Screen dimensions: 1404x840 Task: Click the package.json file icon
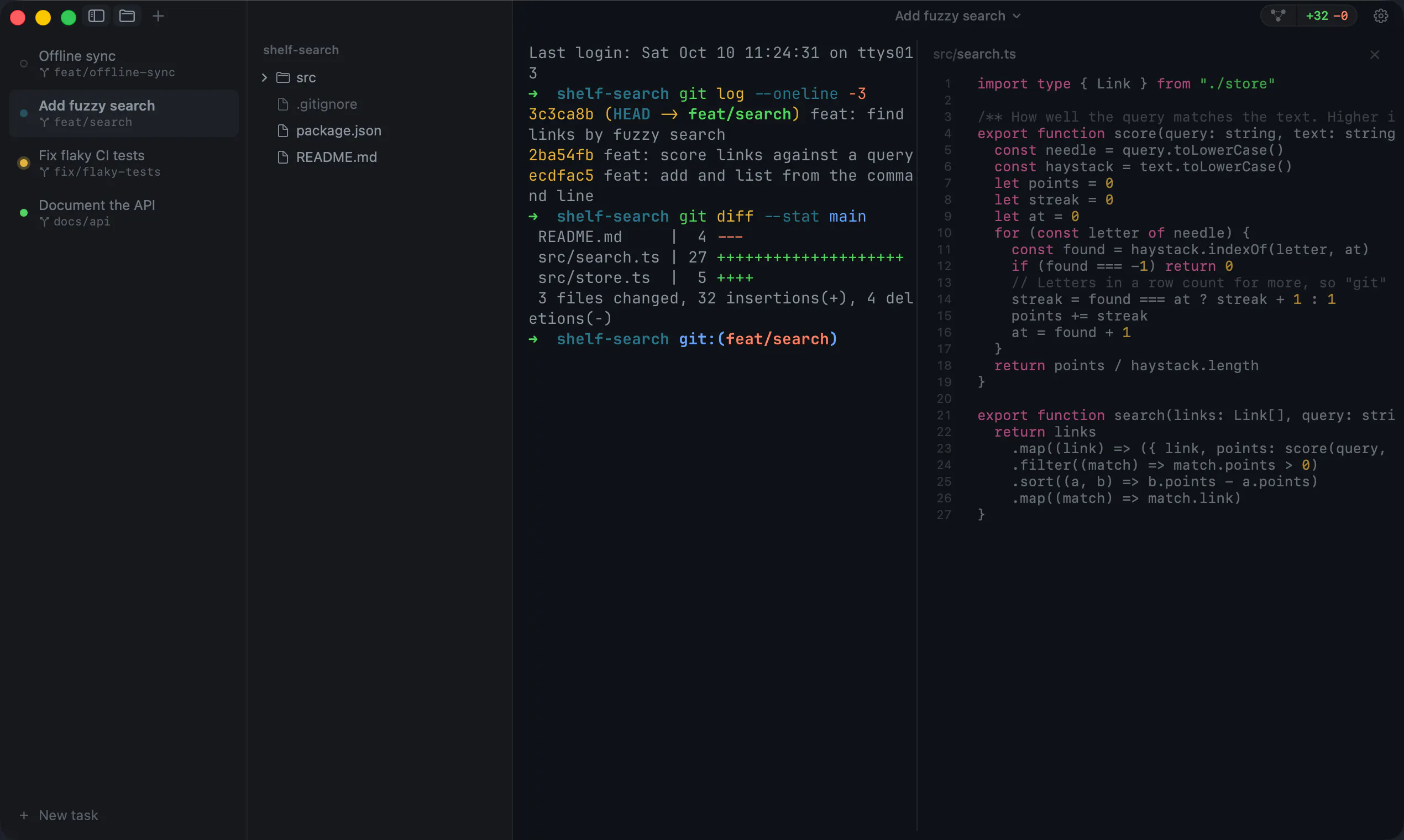click(283, 131)
